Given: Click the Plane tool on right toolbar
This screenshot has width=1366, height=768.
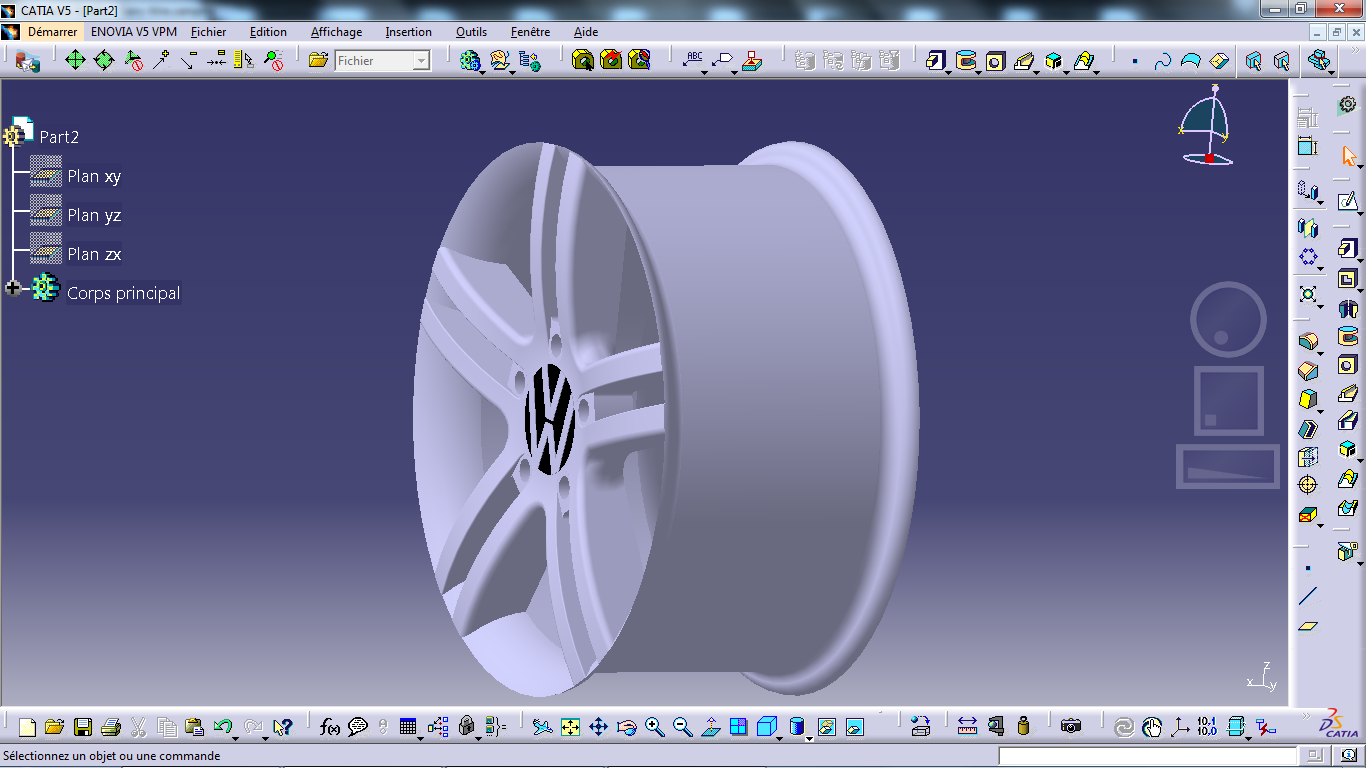Looking at the screenshot, I should coord(1308,627).
